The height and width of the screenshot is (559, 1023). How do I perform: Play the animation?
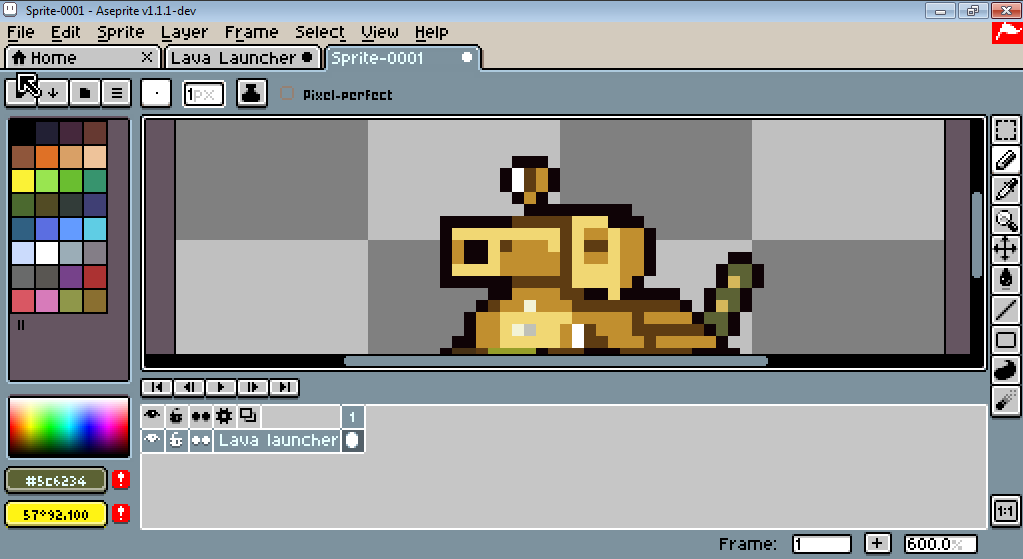(221, 387)
